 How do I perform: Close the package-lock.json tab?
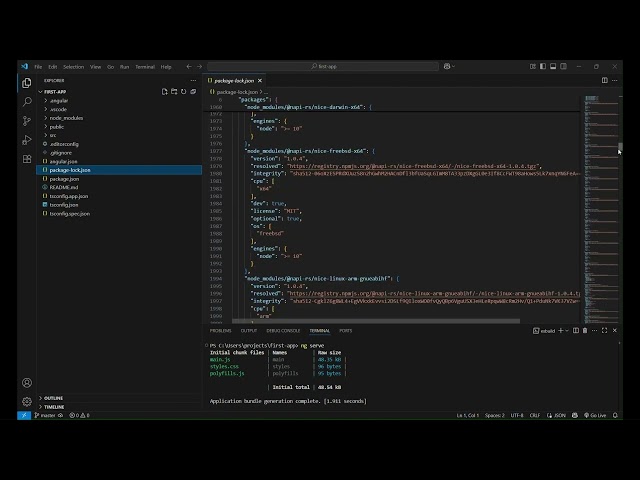tap(260, 81)
